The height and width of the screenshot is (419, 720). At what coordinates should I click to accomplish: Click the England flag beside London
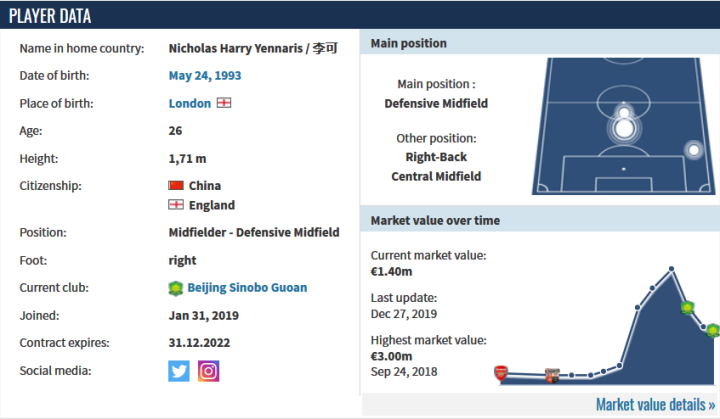pyautogui.click(x=224, y=103)
